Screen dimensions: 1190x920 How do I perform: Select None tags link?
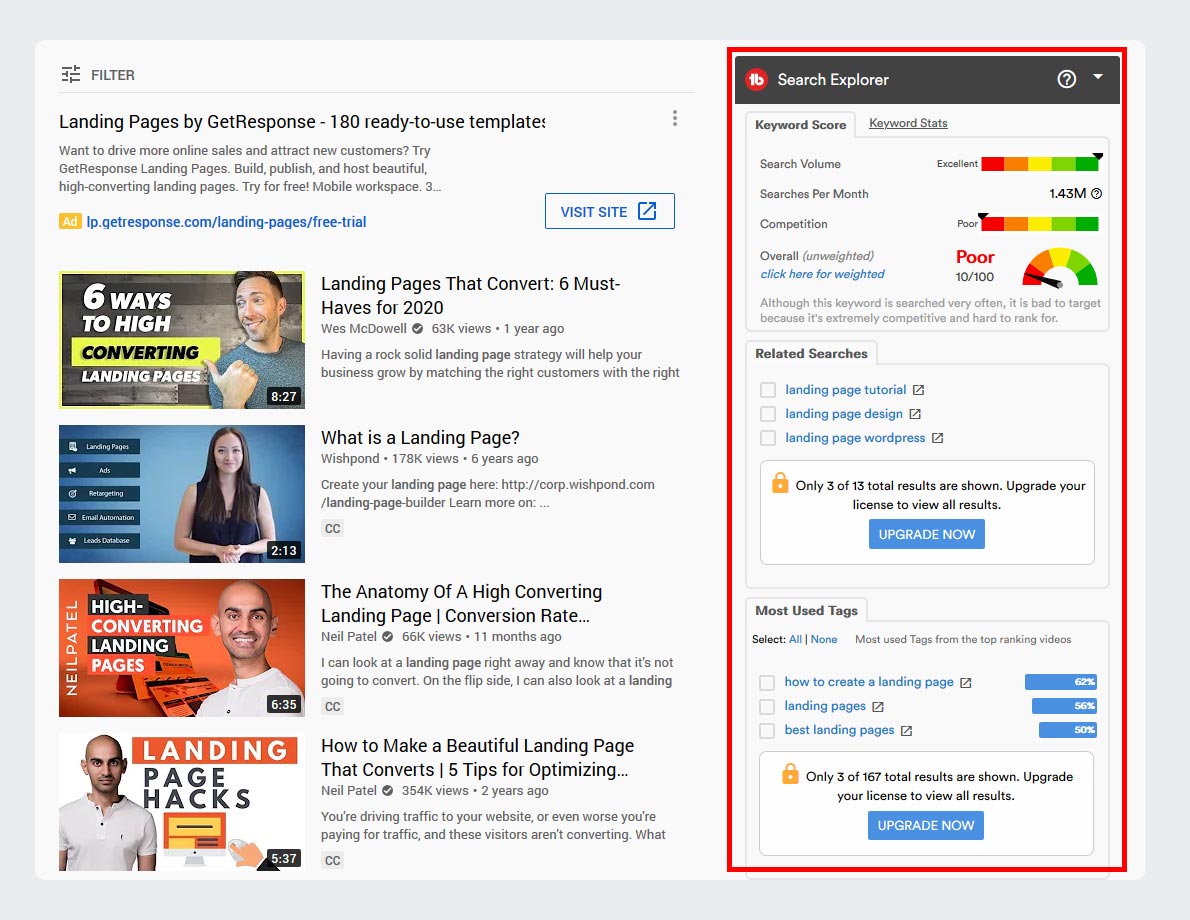[x=823, y=639]
